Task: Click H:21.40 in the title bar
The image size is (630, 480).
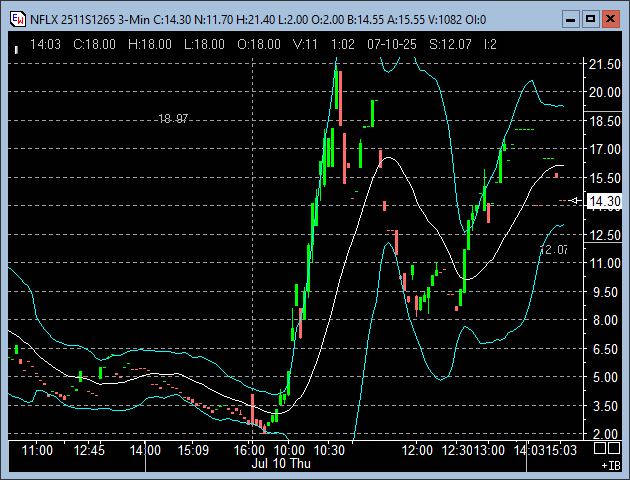Action: [255, 20]
